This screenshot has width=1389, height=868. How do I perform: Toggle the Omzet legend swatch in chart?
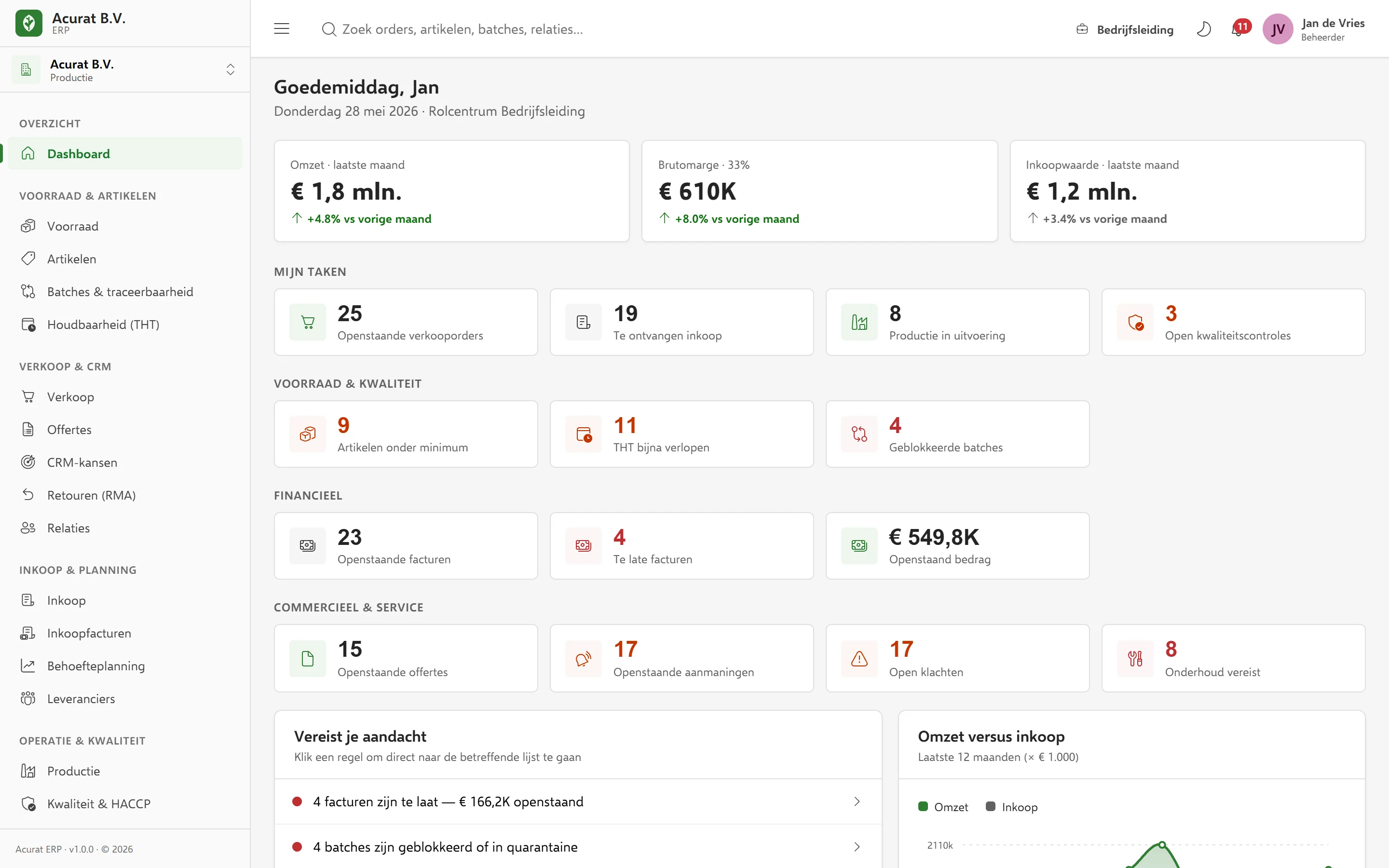(x=923, y=807)
